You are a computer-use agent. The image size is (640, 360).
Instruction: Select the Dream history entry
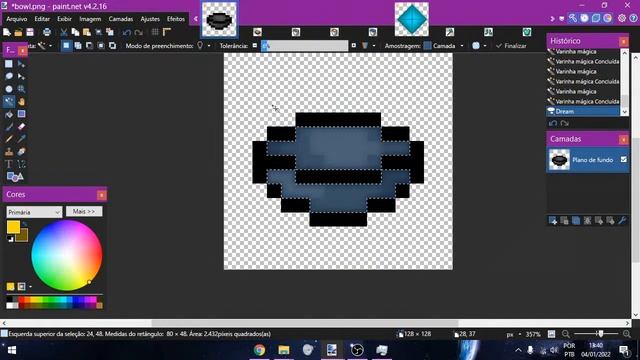[x=583, y=111]
